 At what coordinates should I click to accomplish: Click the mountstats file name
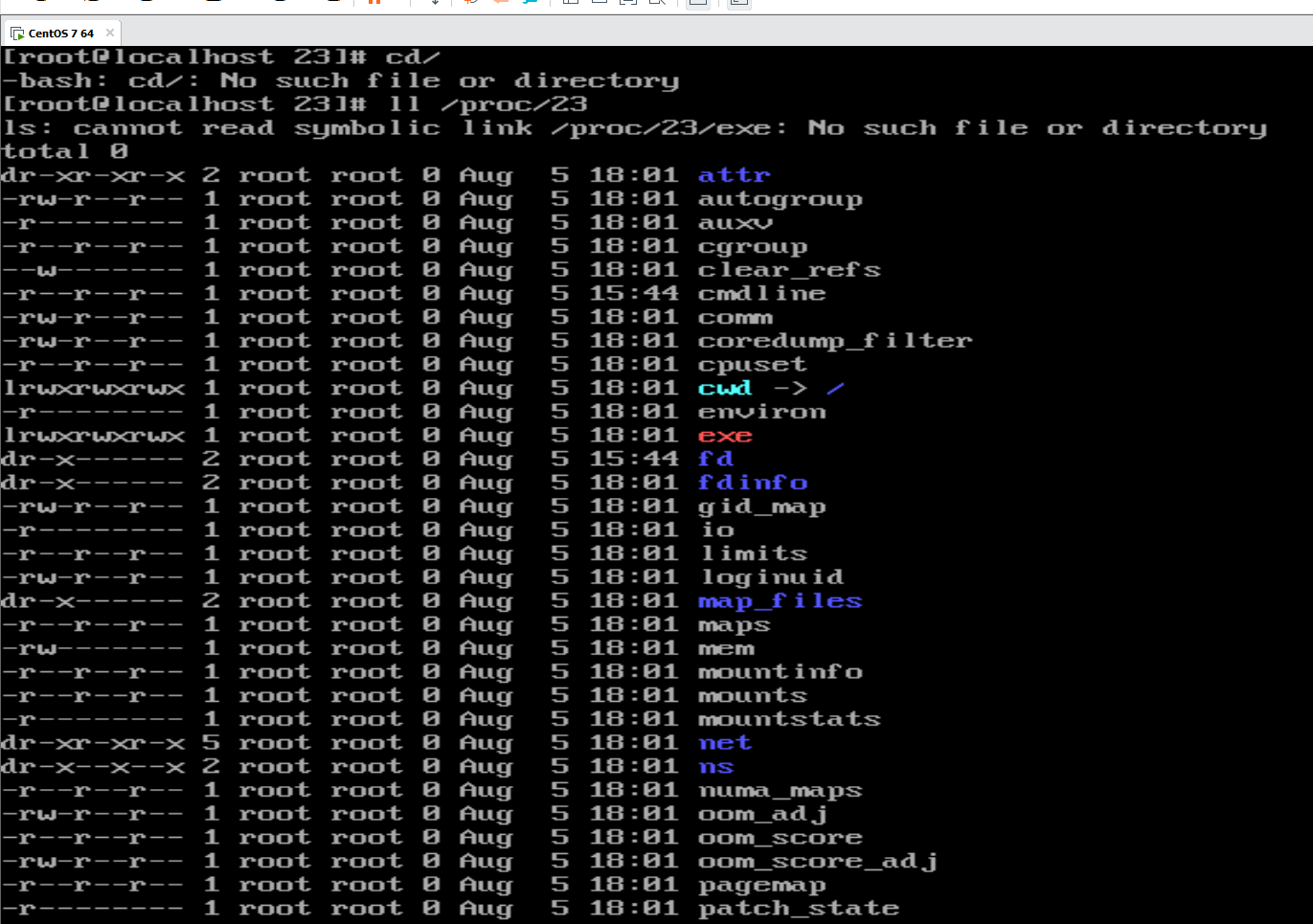pos(789,719)
